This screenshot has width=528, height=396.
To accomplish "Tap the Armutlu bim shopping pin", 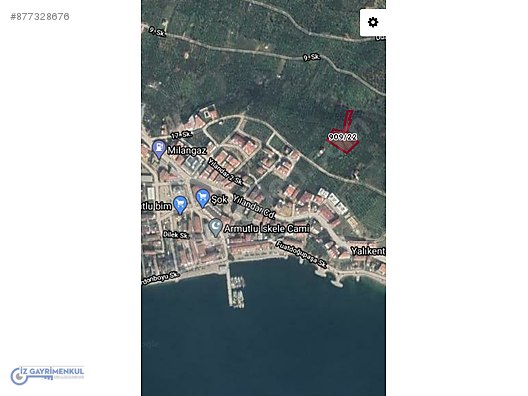I will pyautogui.click(x=180, y=205).
